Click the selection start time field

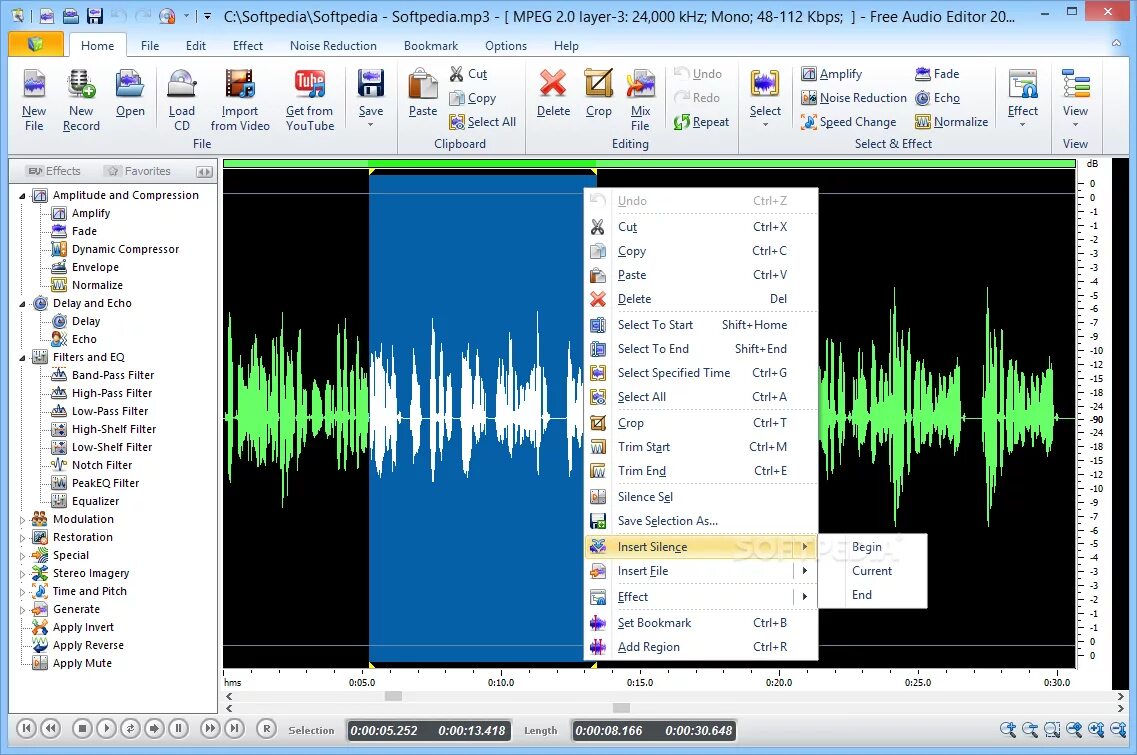pos(384,731)
